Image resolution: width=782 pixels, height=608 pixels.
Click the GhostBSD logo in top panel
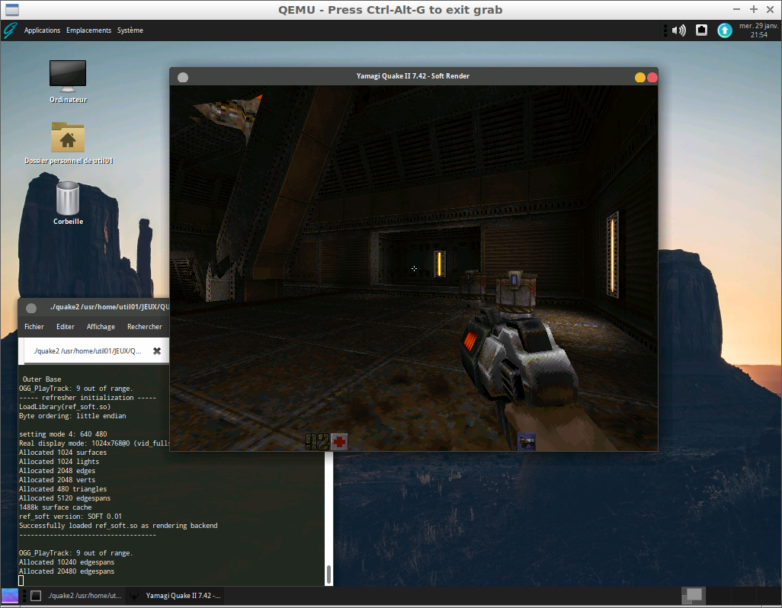click(10, 30)
